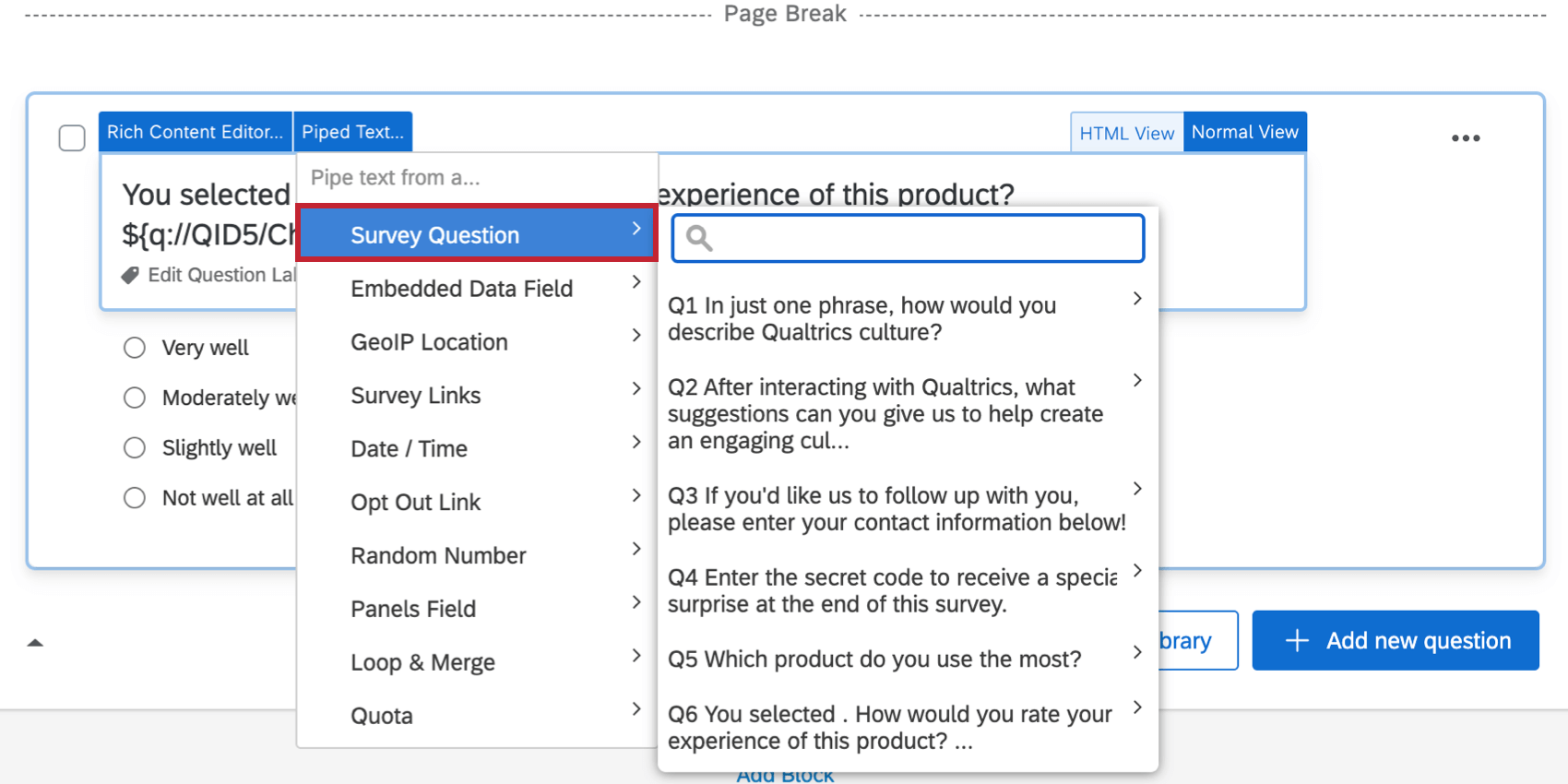Click the plus icon on Add new question
1568x784 pixels.
point(1297,641)
